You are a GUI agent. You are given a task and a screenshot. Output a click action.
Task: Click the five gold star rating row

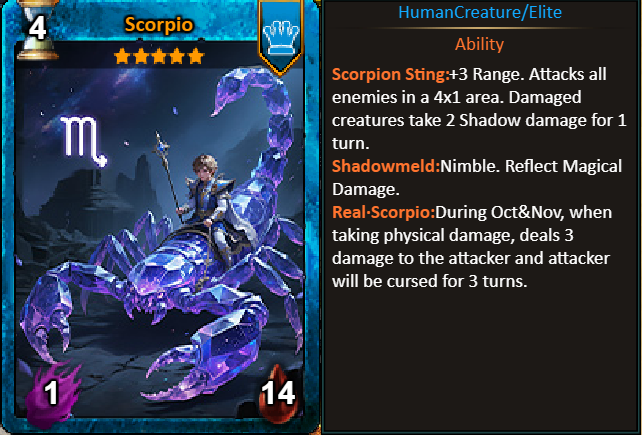coord(159,56)
